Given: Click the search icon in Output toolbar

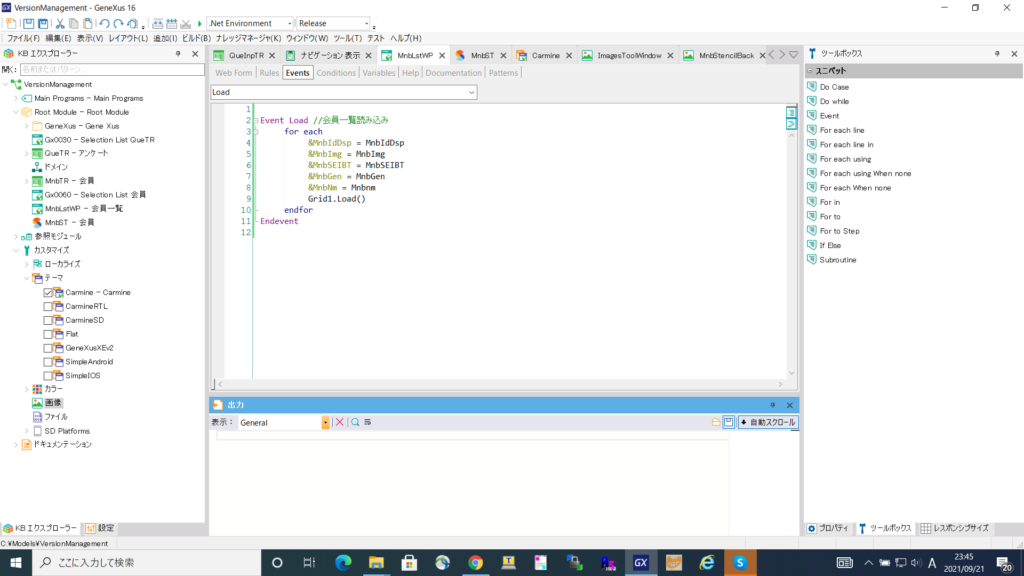Looking at the screenshot, I should pyautogui.click(x=355, y=423).
